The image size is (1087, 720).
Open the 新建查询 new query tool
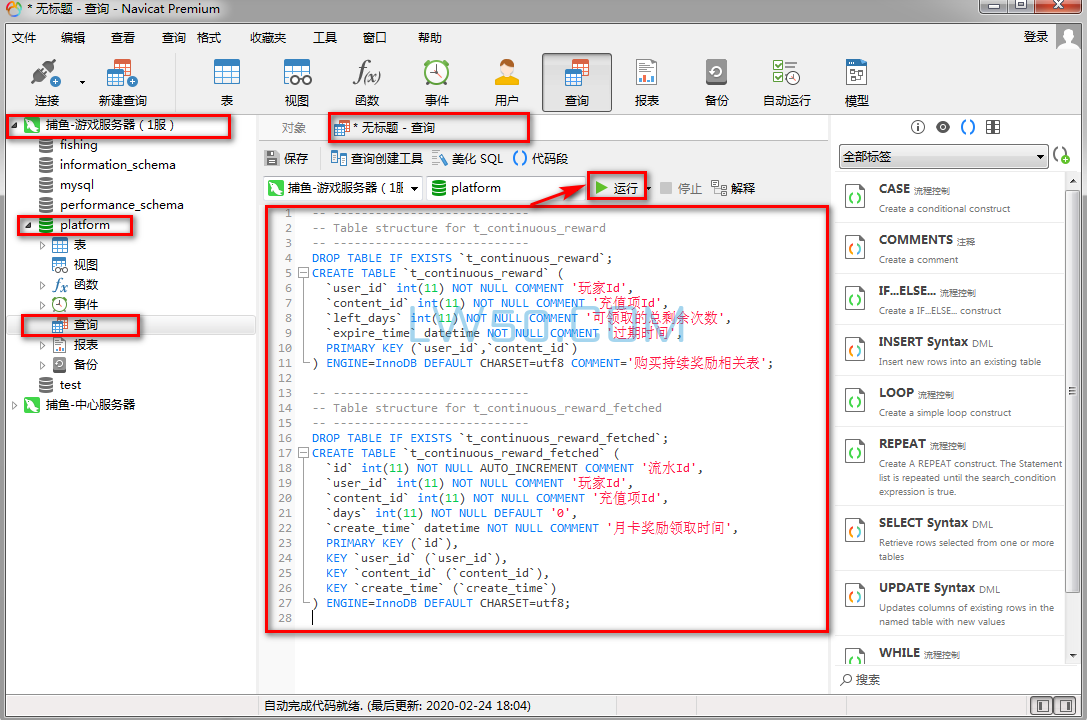pos(122,83)
